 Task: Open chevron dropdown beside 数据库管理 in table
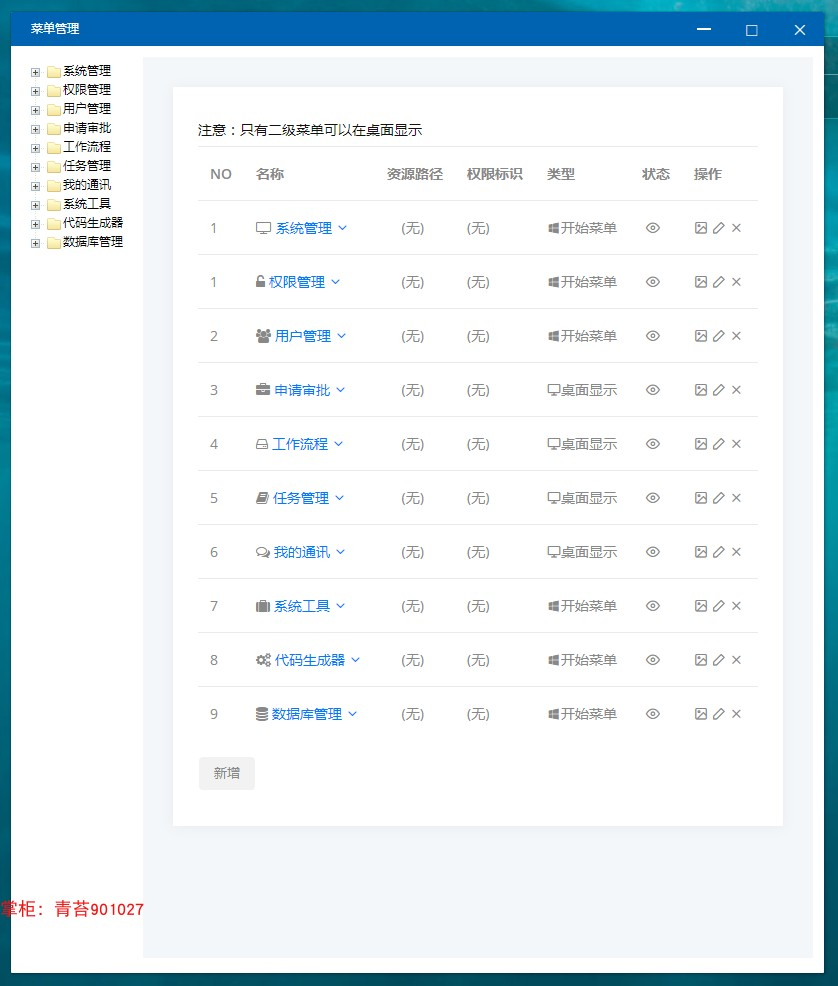point(352,714)
